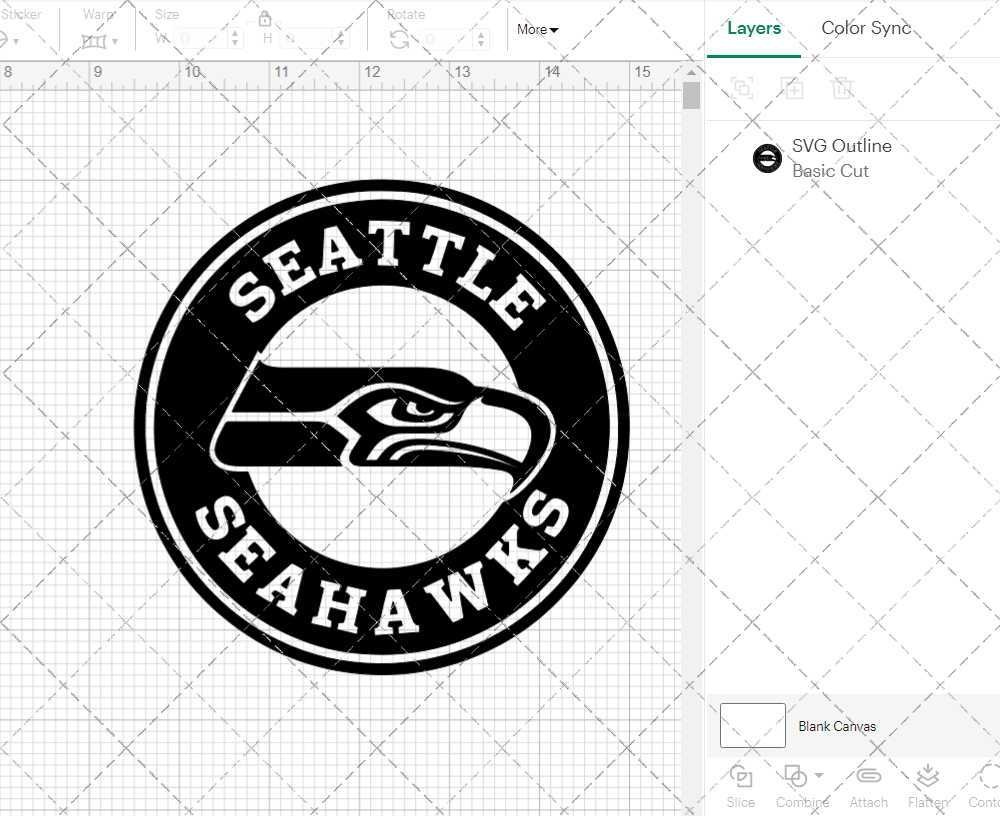Expand the Combine options arrow

click(819, 775)
